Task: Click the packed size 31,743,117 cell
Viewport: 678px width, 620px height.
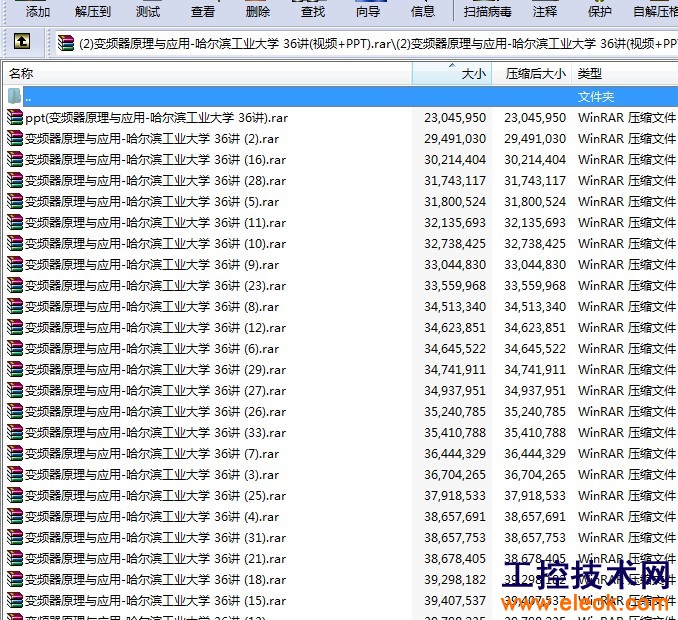Action: coord(535,181)
